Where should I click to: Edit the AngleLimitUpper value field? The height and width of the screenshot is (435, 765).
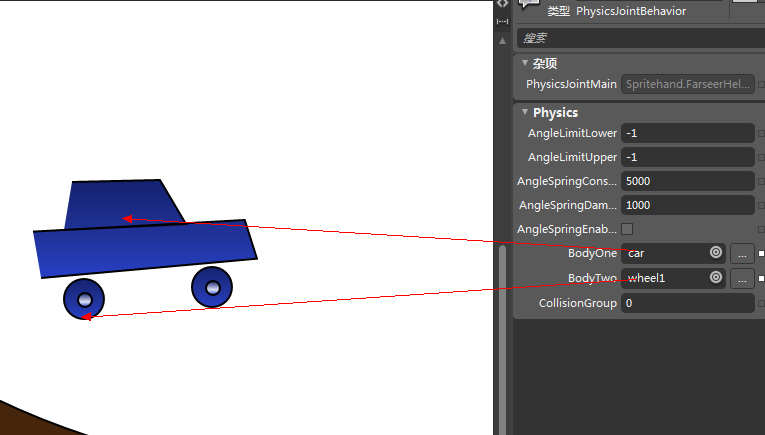pyautogui.click(x=687, y=157)
